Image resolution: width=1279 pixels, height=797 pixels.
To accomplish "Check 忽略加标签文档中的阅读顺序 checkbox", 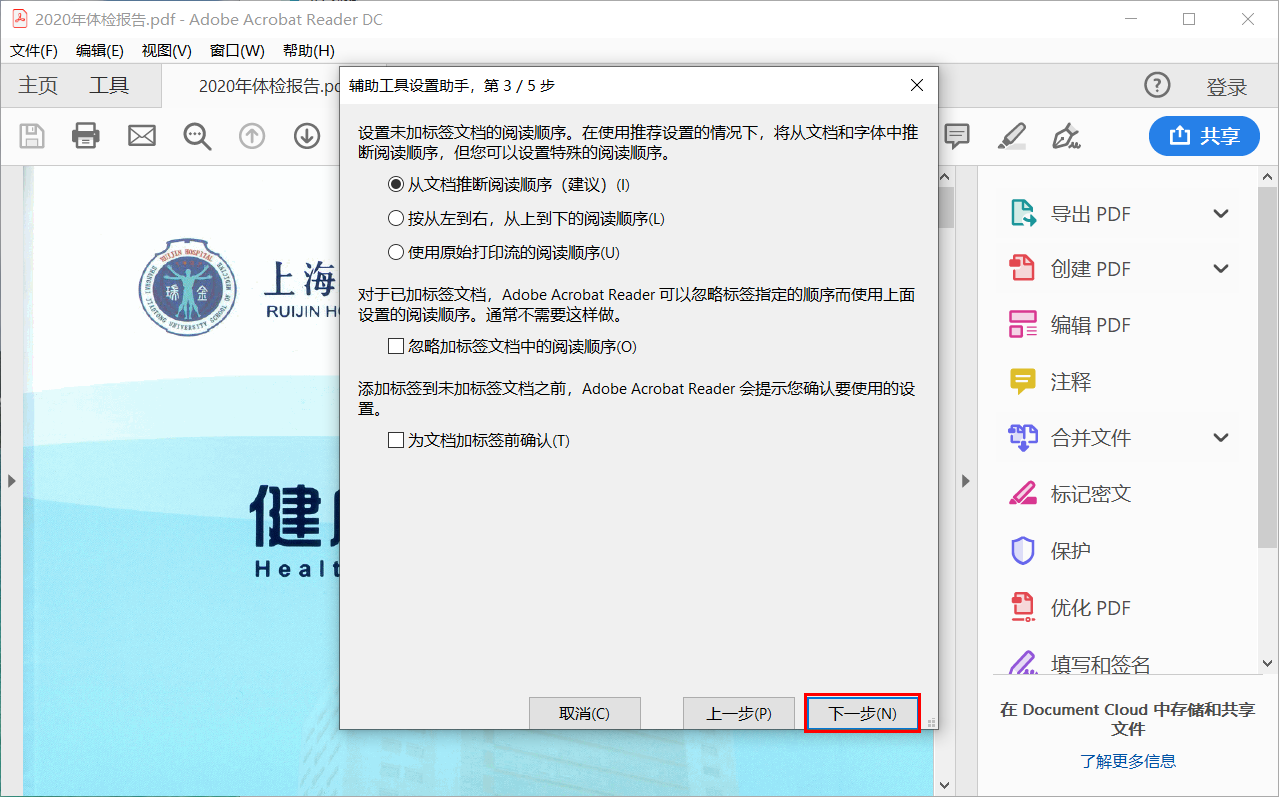I will point(395,347).
